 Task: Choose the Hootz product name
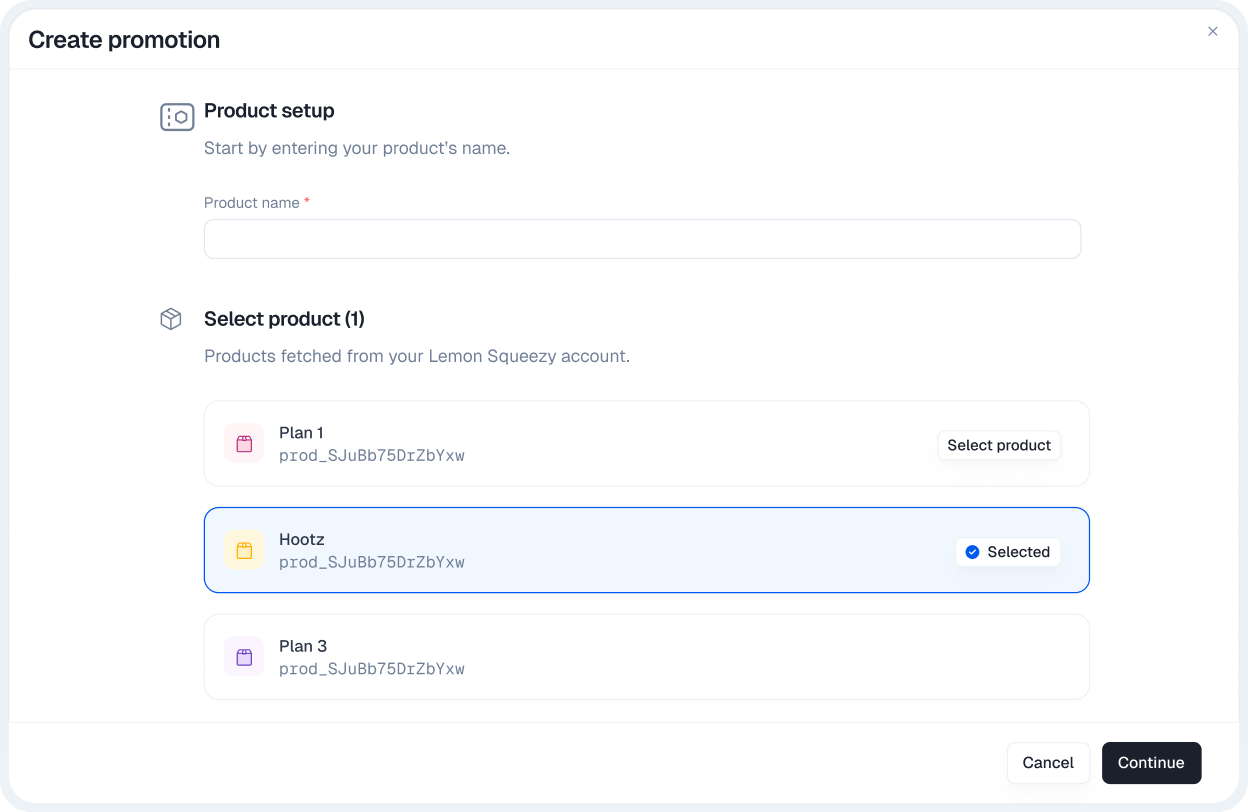(302, 540)
